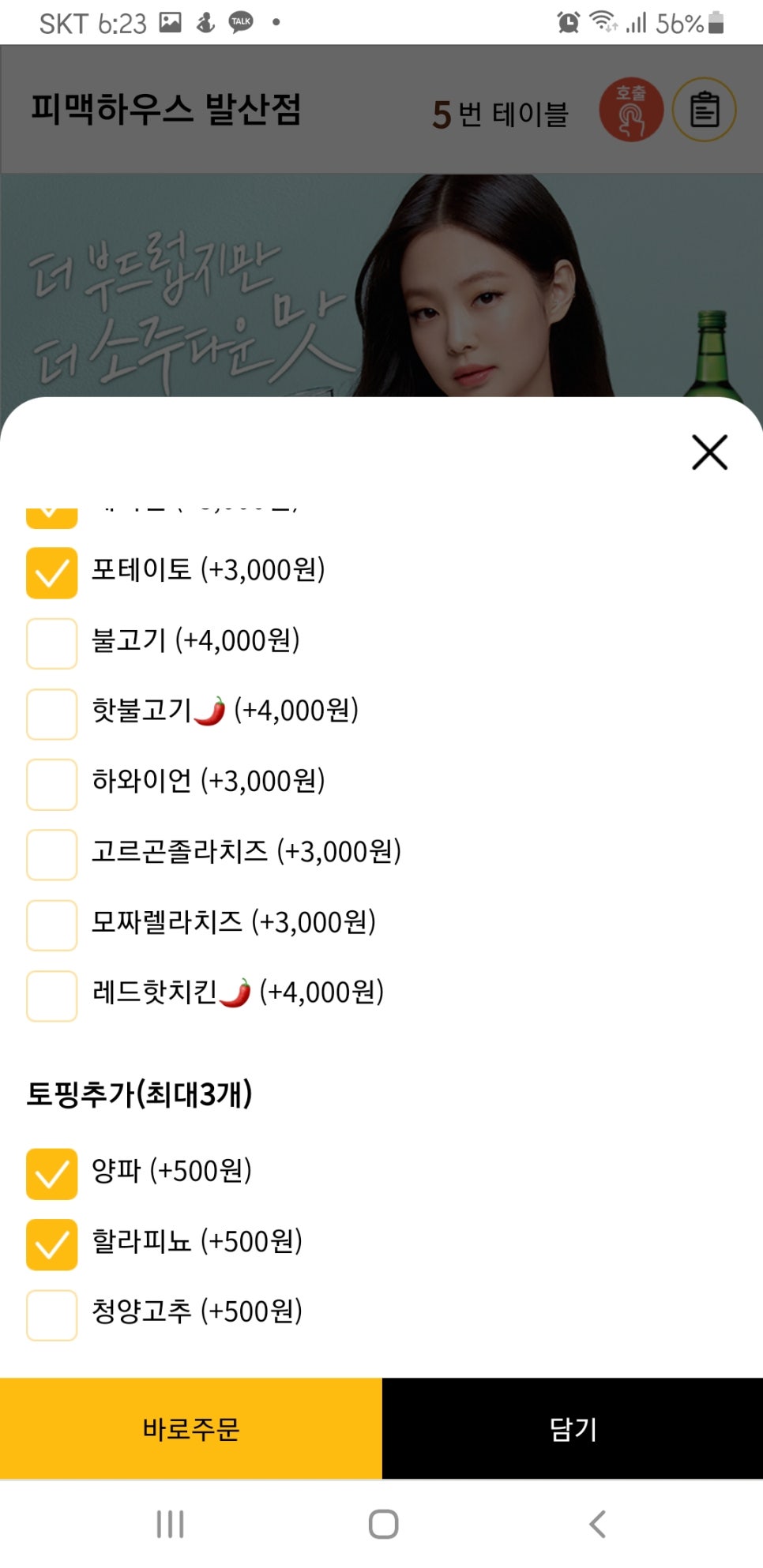This screenshot has height=1568, width=763.
Task: Check the 고르곤졸라치즈 option
Action: pyautogui.click(x=52, y=854)
